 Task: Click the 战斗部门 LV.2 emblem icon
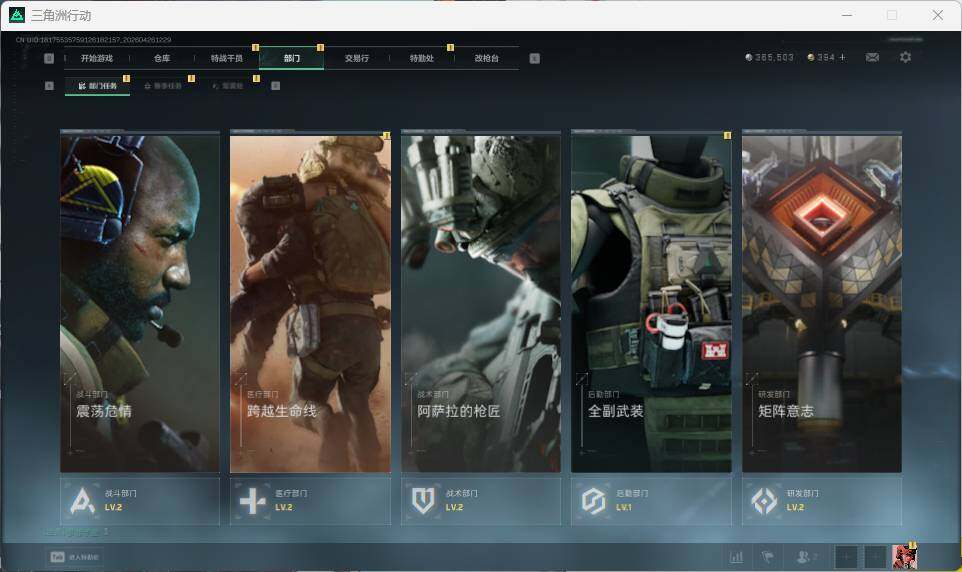pos(82,501)
